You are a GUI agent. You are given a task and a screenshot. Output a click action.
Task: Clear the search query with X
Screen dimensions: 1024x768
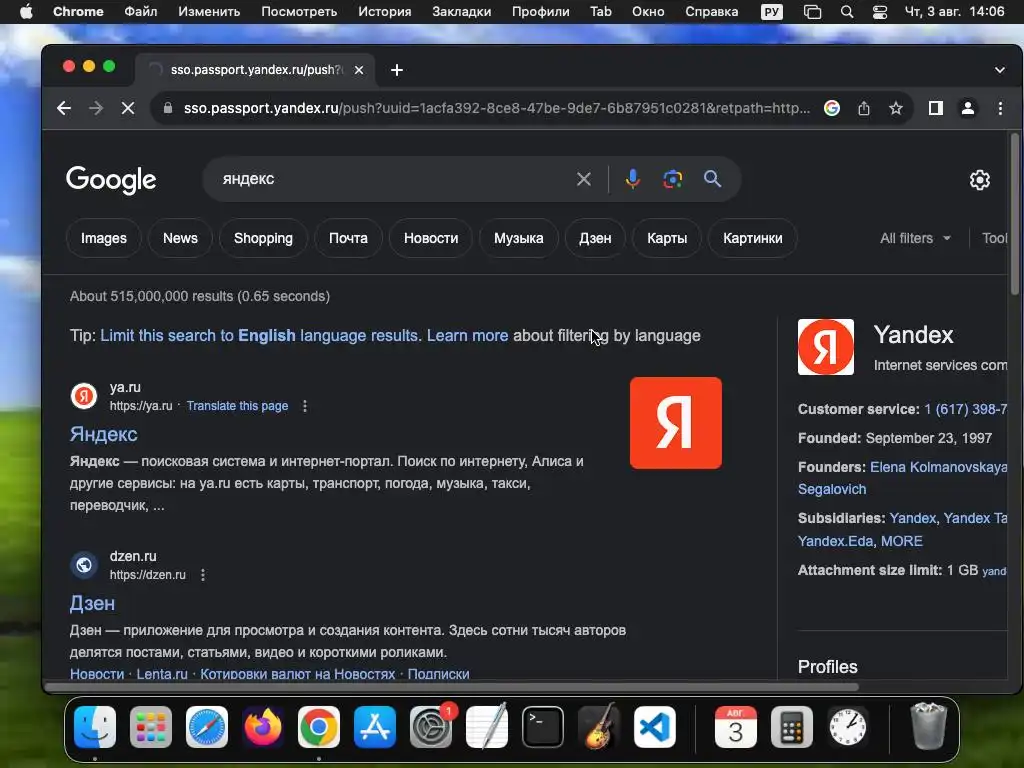584,179
